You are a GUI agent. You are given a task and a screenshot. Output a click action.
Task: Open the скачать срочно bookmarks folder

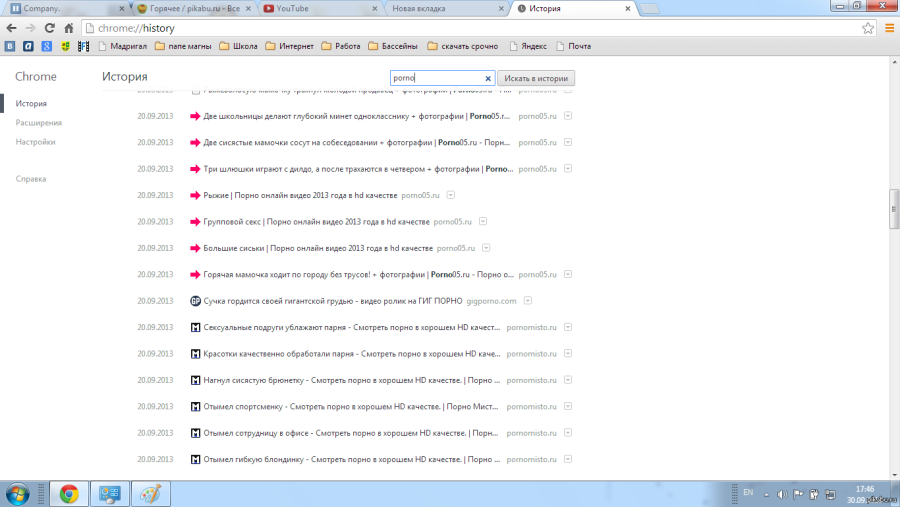point(462,46)
